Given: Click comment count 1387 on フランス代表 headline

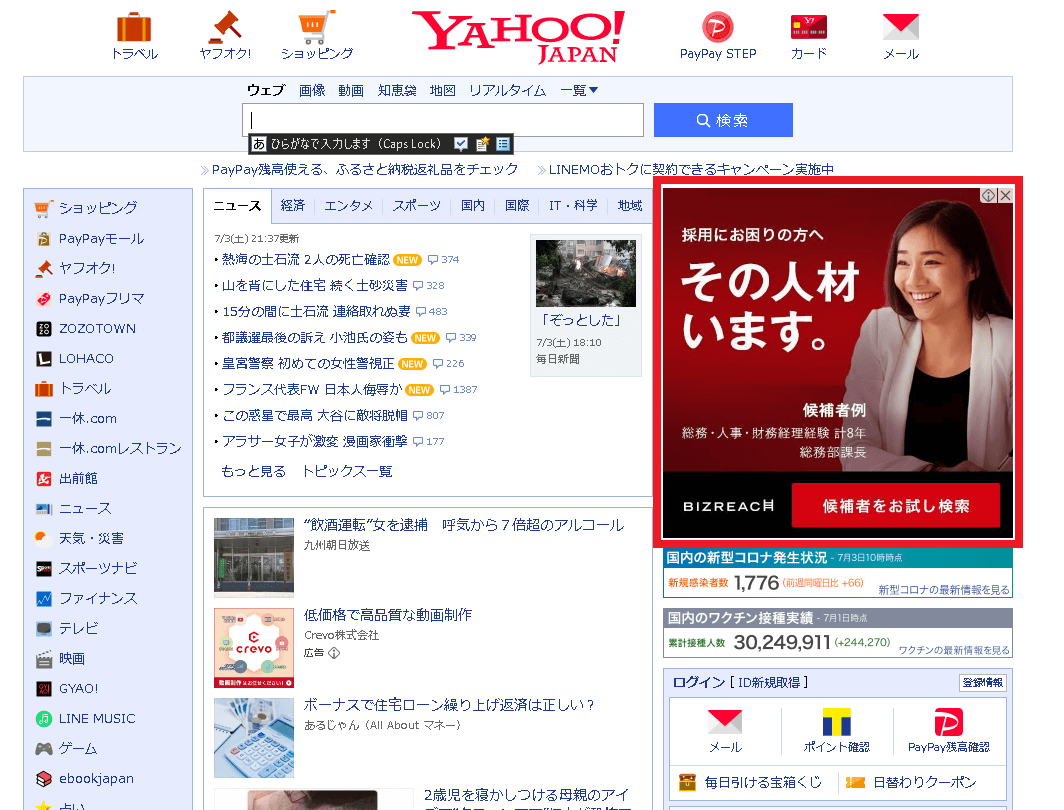Looking at the screenshot, I should (x=459, y=389).
